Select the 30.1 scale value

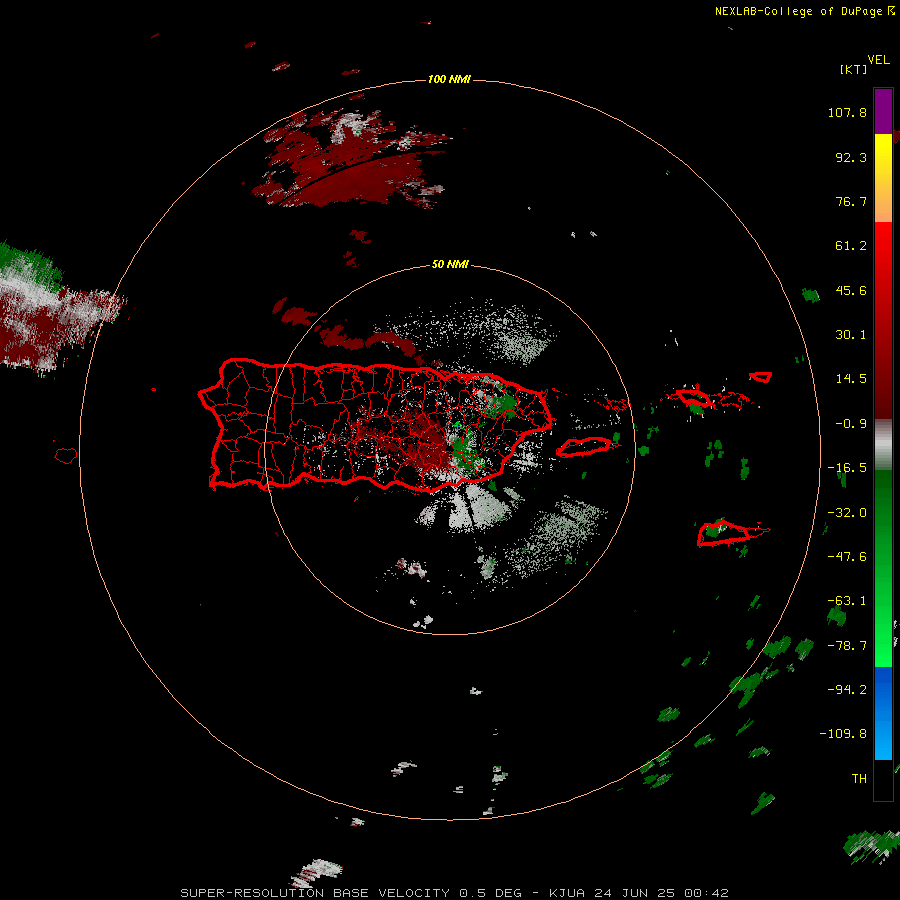[851, 335]
